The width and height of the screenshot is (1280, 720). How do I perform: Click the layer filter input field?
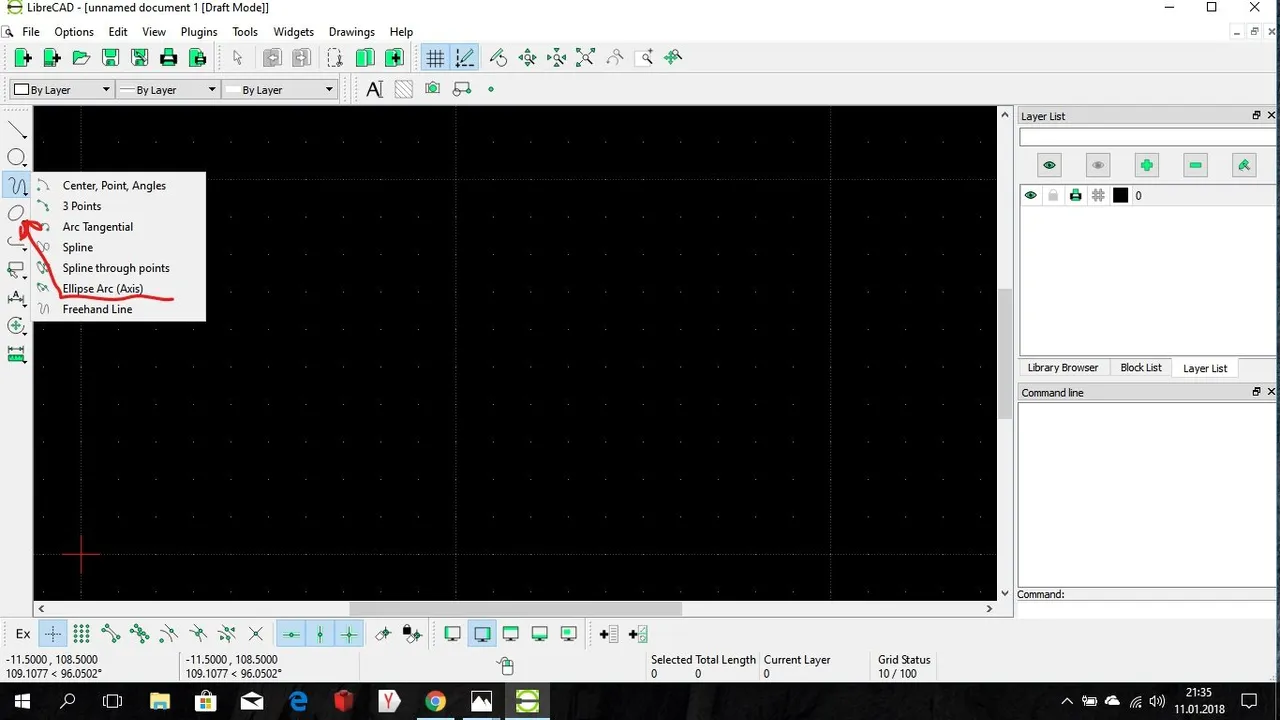[1147, 136]
